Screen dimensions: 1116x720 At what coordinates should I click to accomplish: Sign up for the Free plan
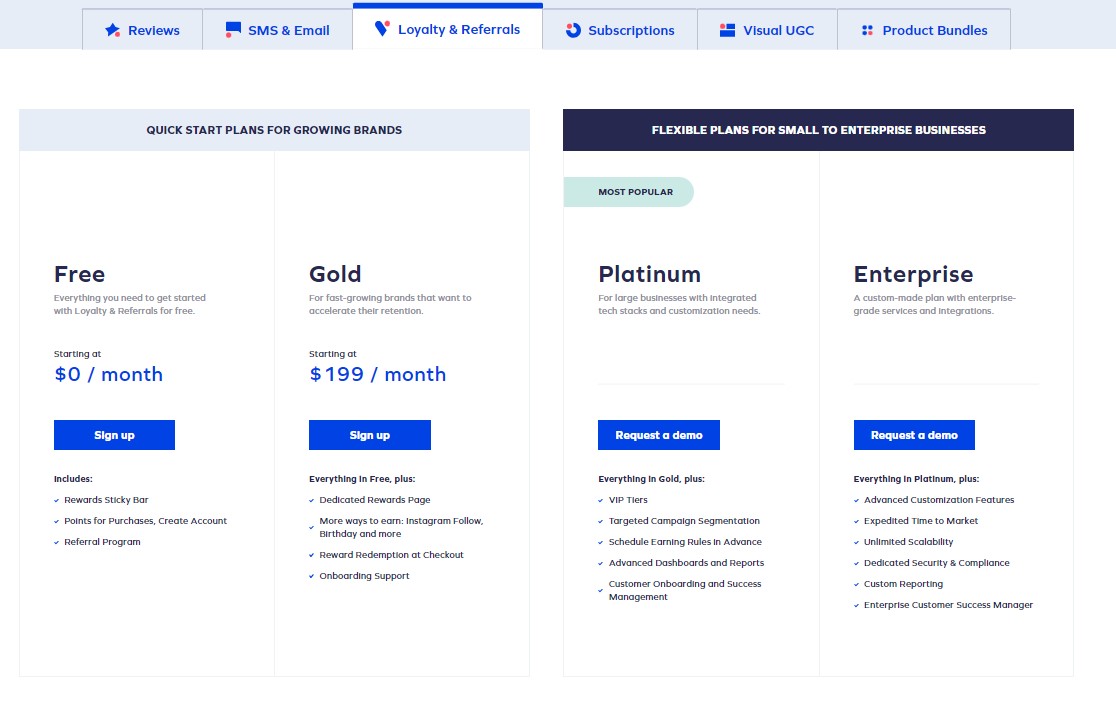point(114,434)
